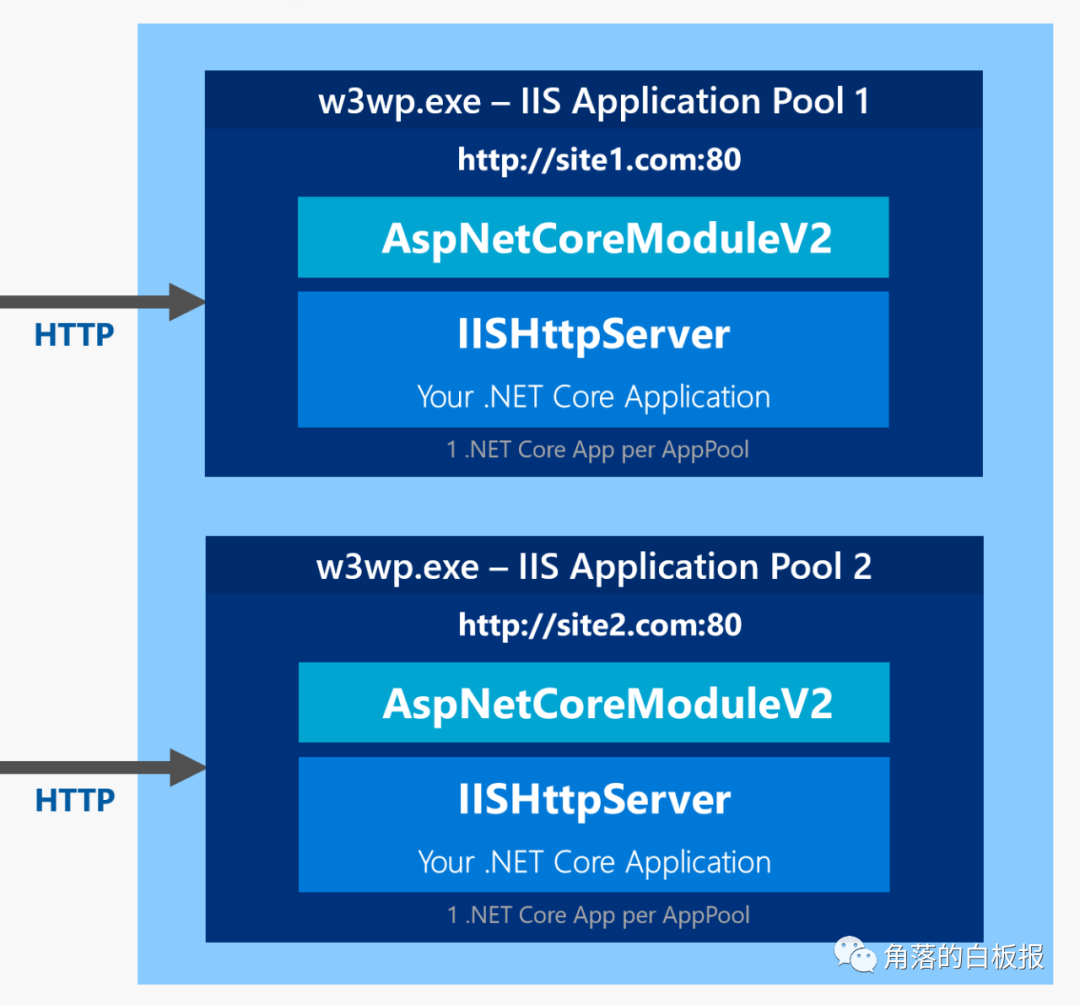The width and height of the screenshot is (1080, 1005).
Task: Click the HTTP label beside Pool 2
Action: point(75,800)
